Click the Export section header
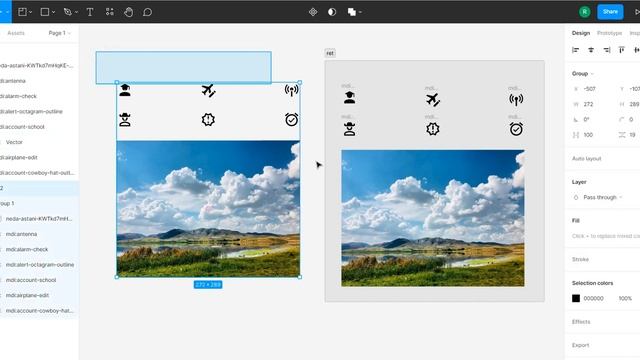Screen dimensions: 640x360 580,345
